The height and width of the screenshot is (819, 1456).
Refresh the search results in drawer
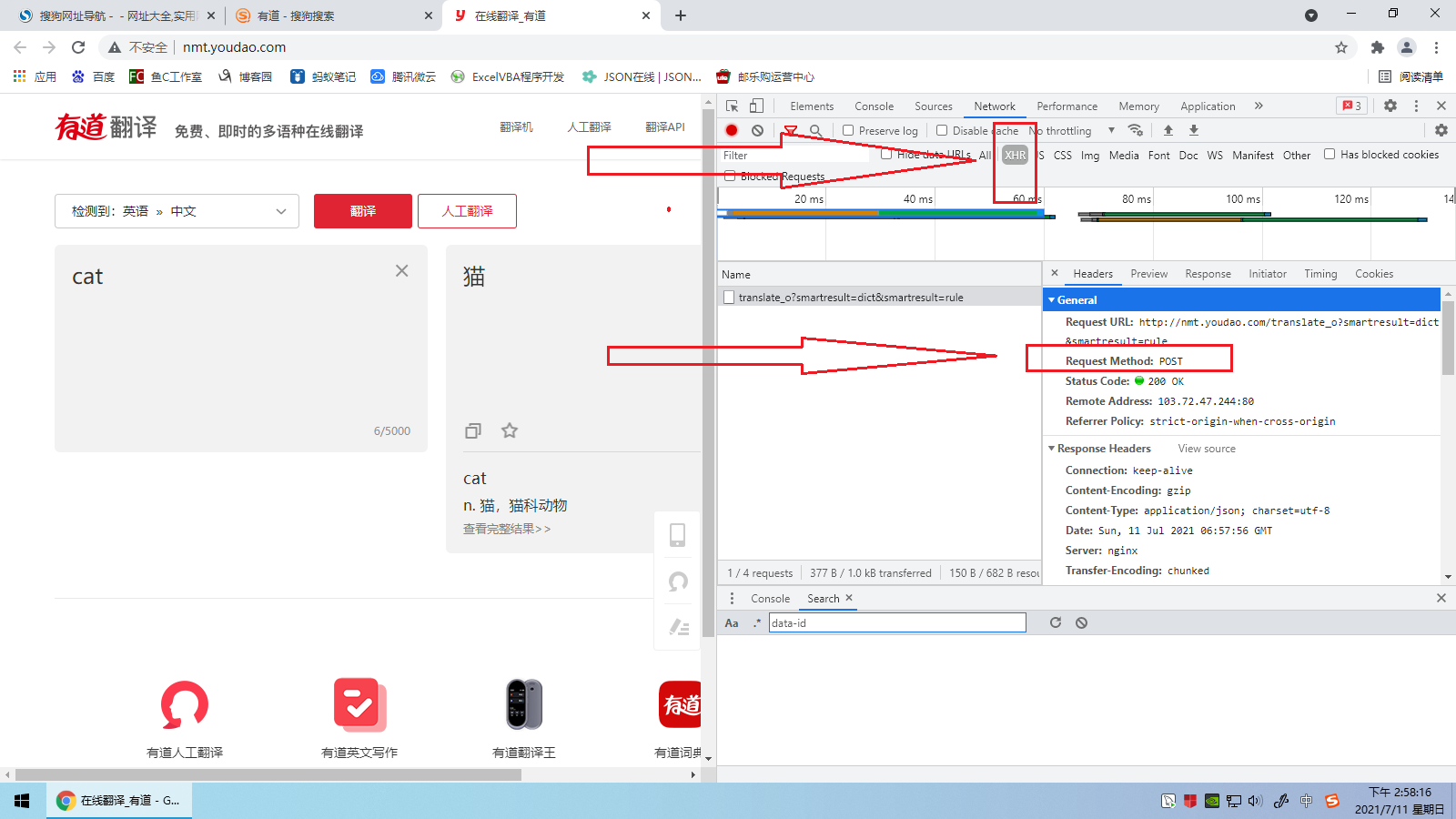point(1056,622)
